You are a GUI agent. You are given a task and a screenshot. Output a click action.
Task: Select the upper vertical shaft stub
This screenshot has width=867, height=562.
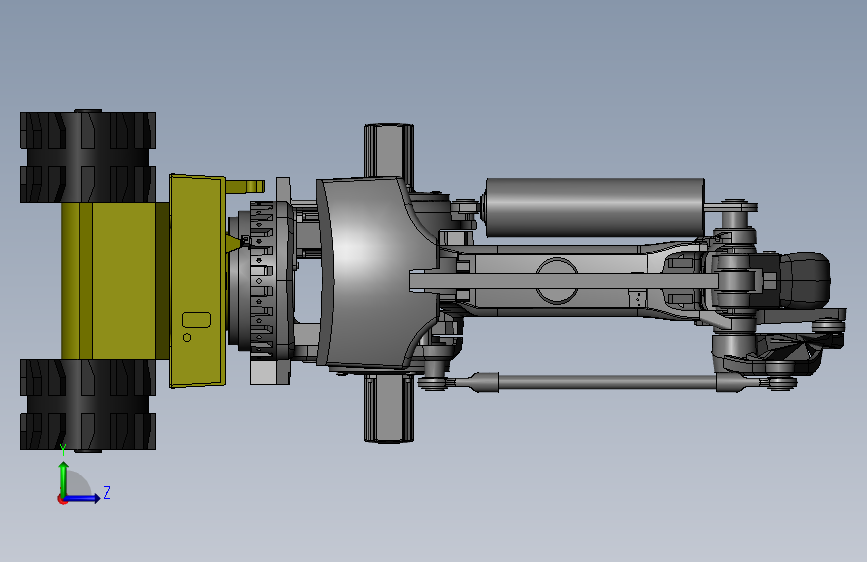(389, 150)
